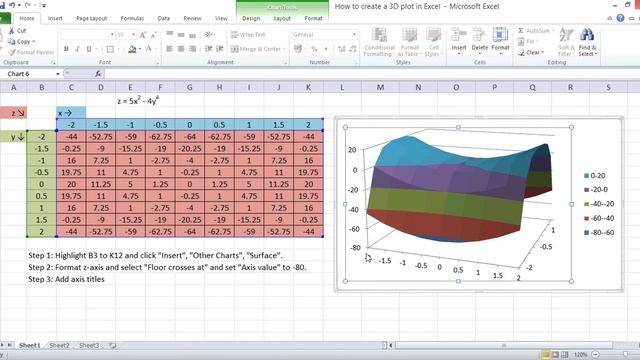Open the font name dropdown
Viewport: 640px width, 360px height.
point(112,35)
